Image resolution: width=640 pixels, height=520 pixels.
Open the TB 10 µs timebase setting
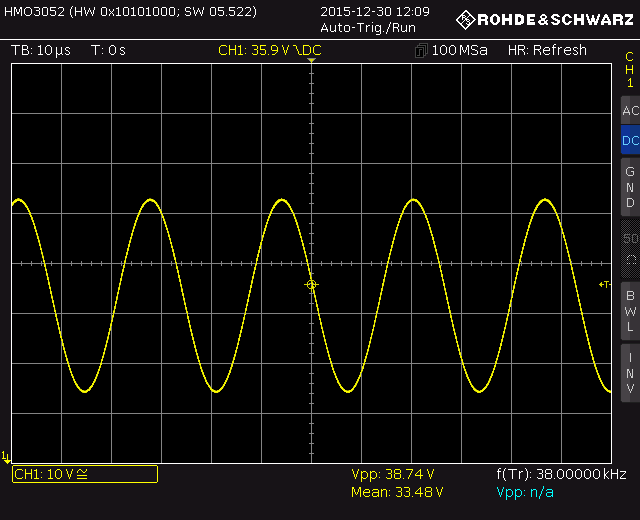(x=41, y=50)
